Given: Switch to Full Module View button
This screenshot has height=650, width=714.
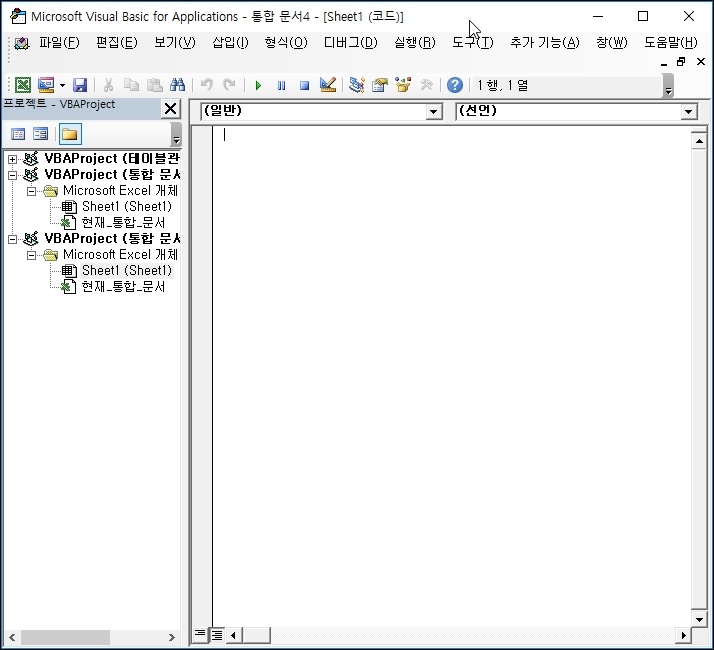Looking at the screenshot, I should [216, 634].
